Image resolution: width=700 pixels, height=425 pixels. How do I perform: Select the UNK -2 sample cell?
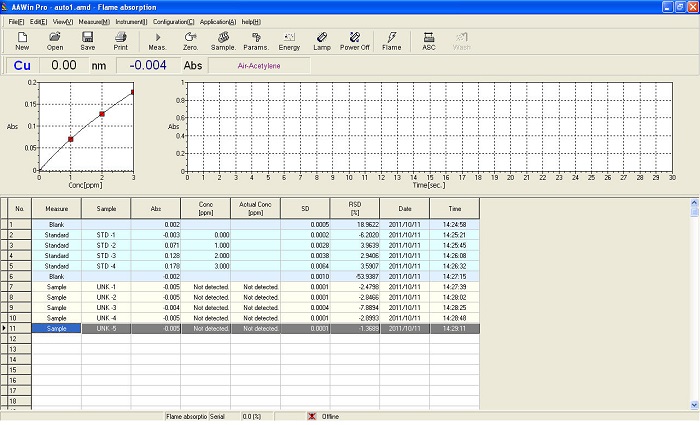(x=106, y=297)
